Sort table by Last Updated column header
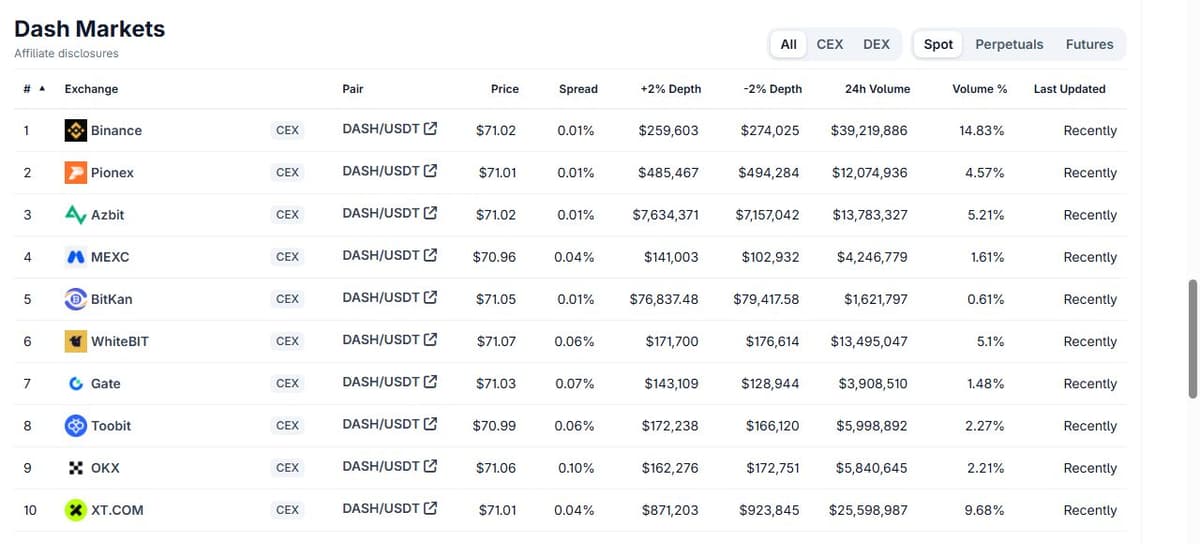1200x544 pixels. point(1070,89)
